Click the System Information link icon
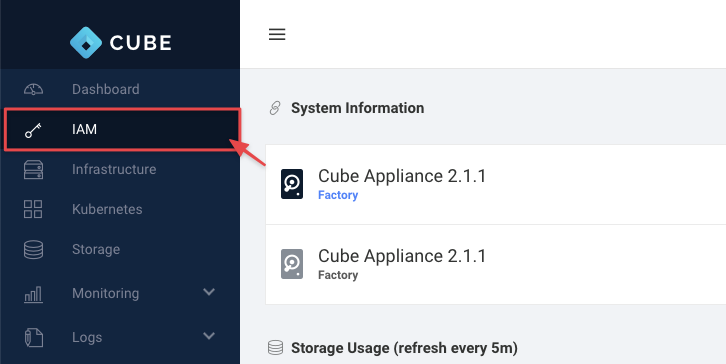This screenshot has width=726, height=364. coord(275,108)
